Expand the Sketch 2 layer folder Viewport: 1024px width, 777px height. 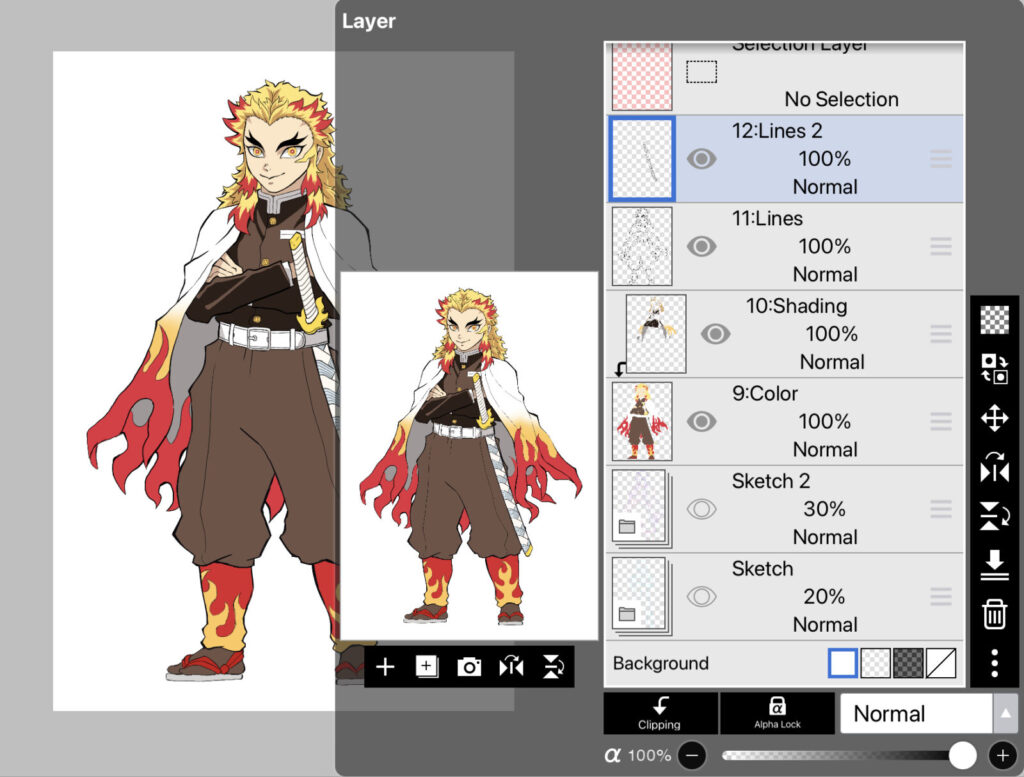point(627,527)
